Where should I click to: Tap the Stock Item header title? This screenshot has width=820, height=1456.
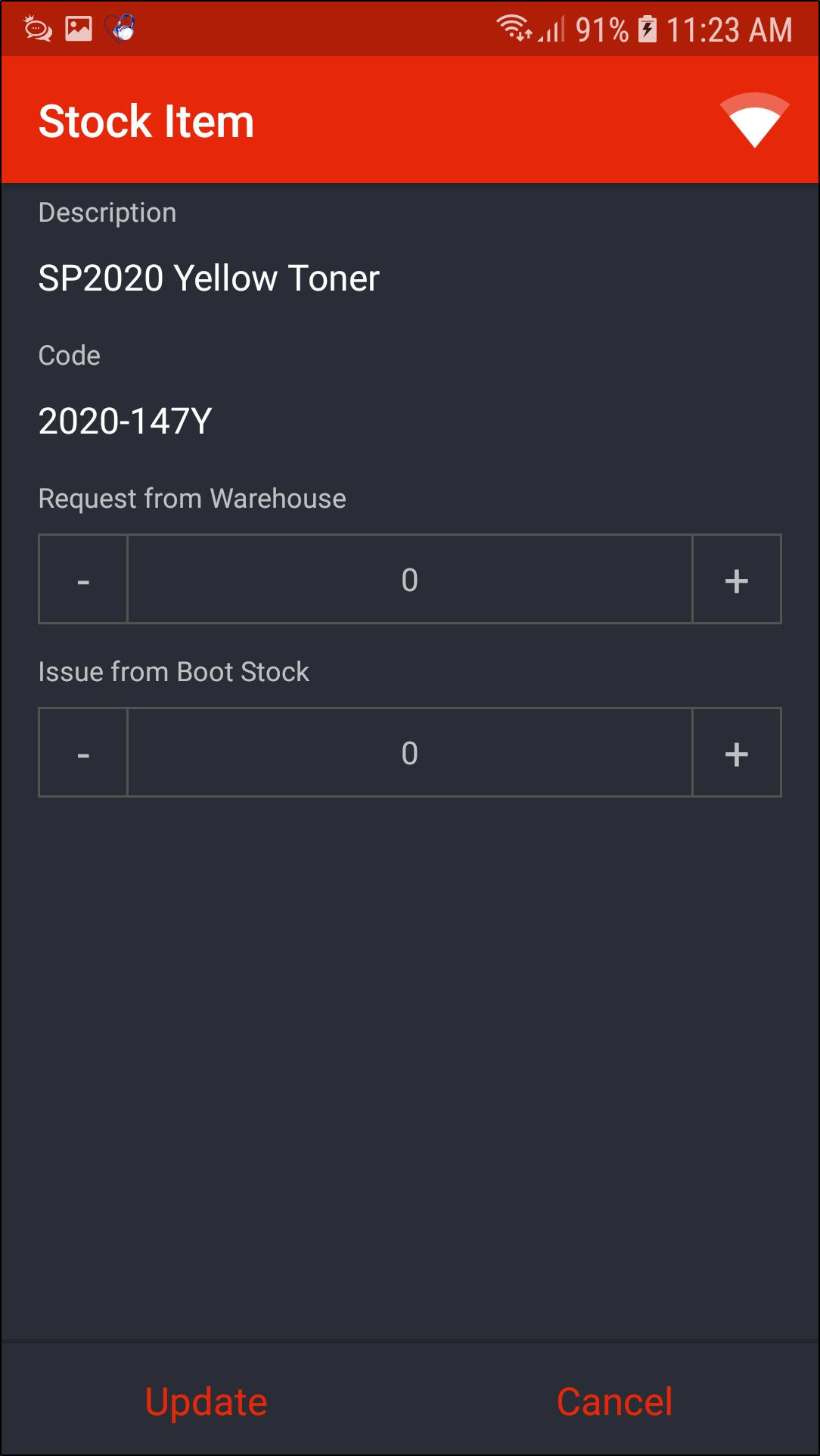146,122
